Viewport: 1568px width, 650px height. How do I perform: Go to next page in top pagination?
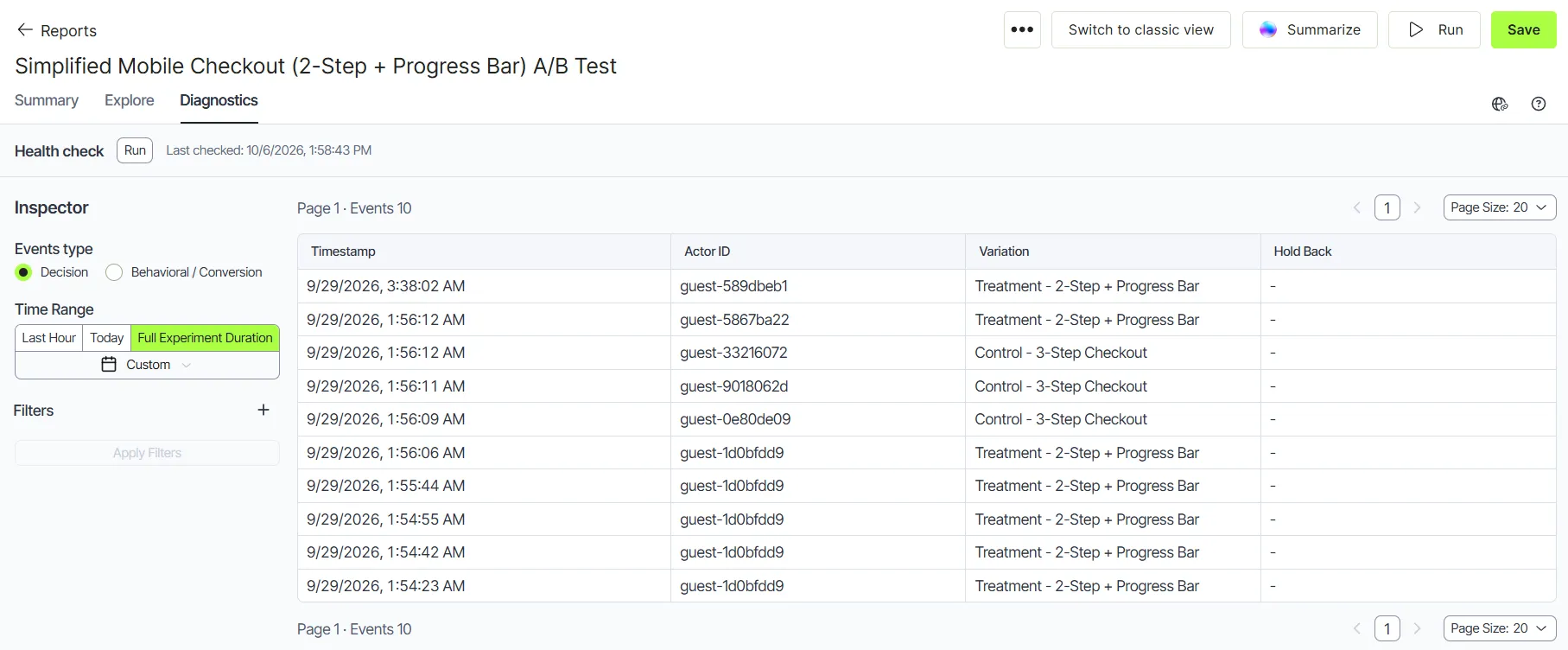click(1417, 207)
